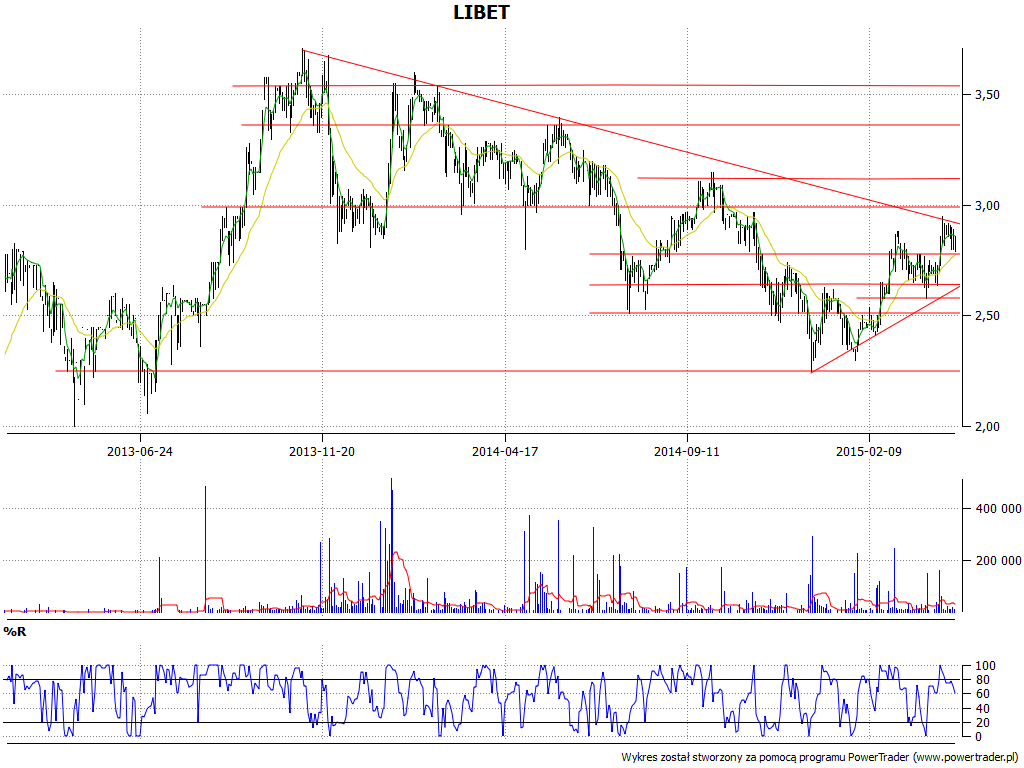Open the www.powertrader.pl link in footer
Screen dimensions: 1024x768
(967, 757)
